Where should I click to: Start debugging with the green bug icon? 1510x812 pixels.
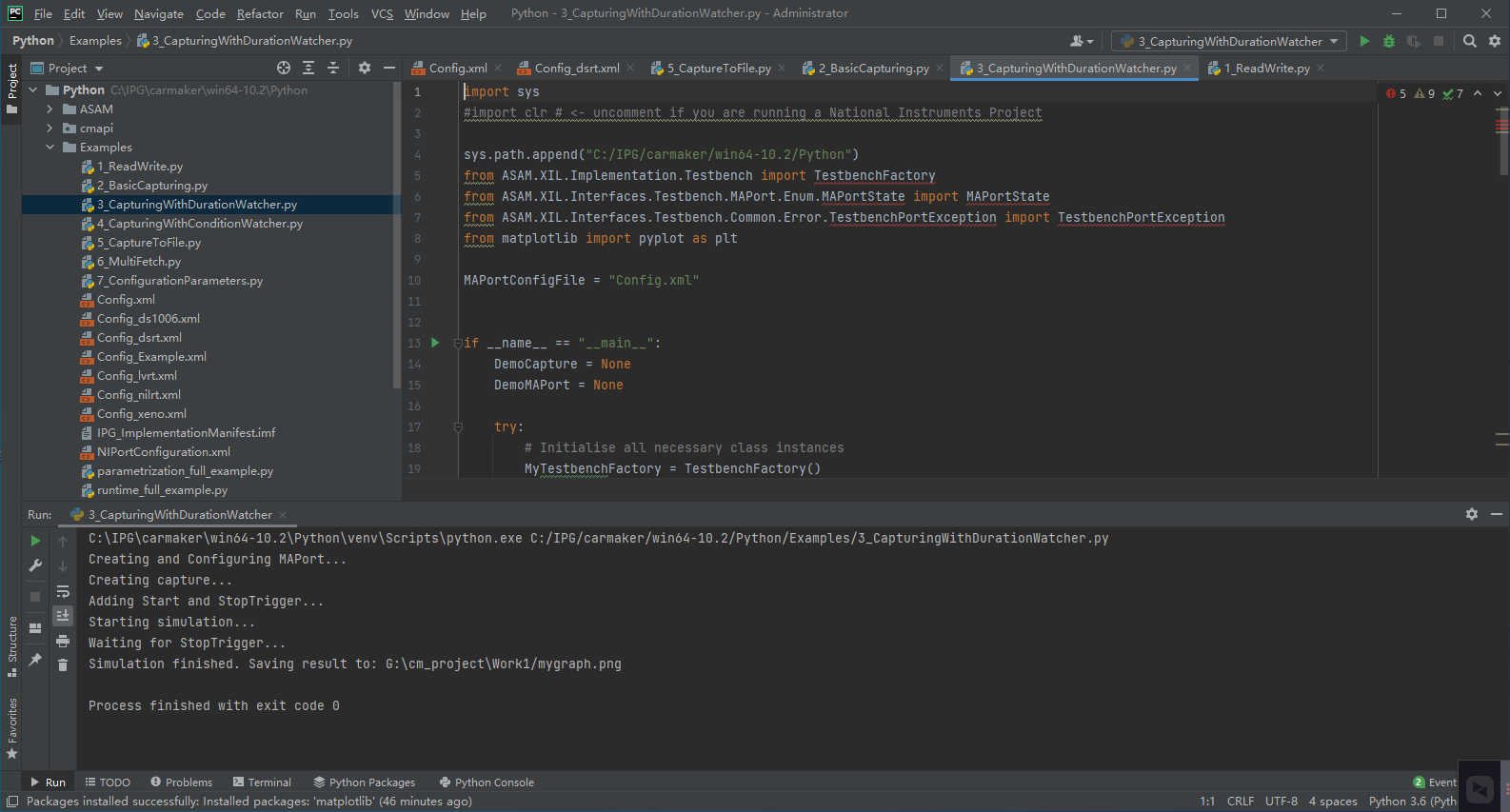(x=1389, y=41)
